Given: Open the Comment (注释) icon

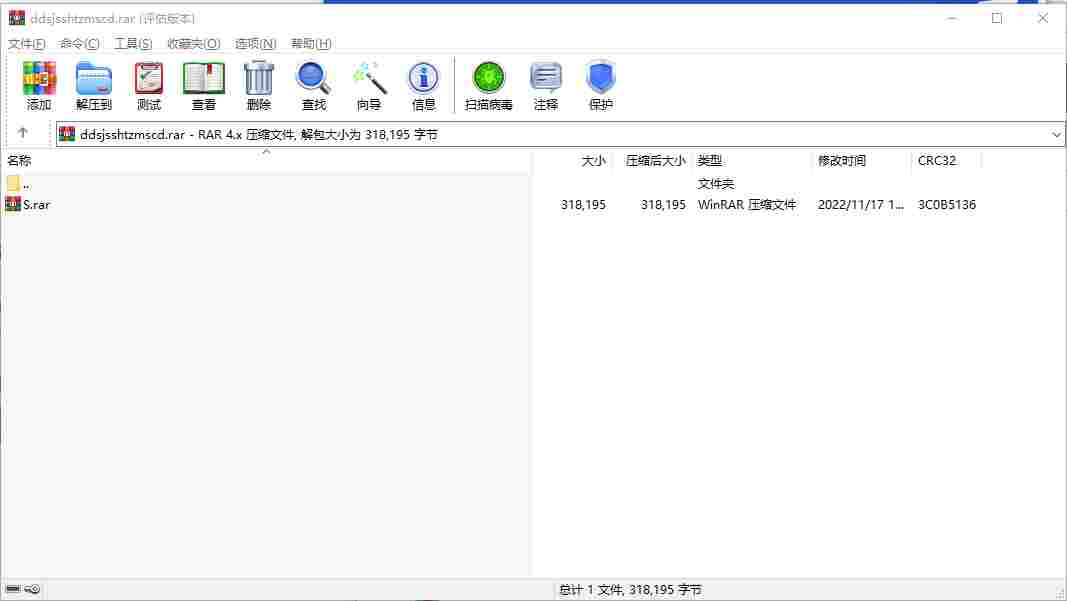Looking at the screenshot, I should [x=546, y=85].
